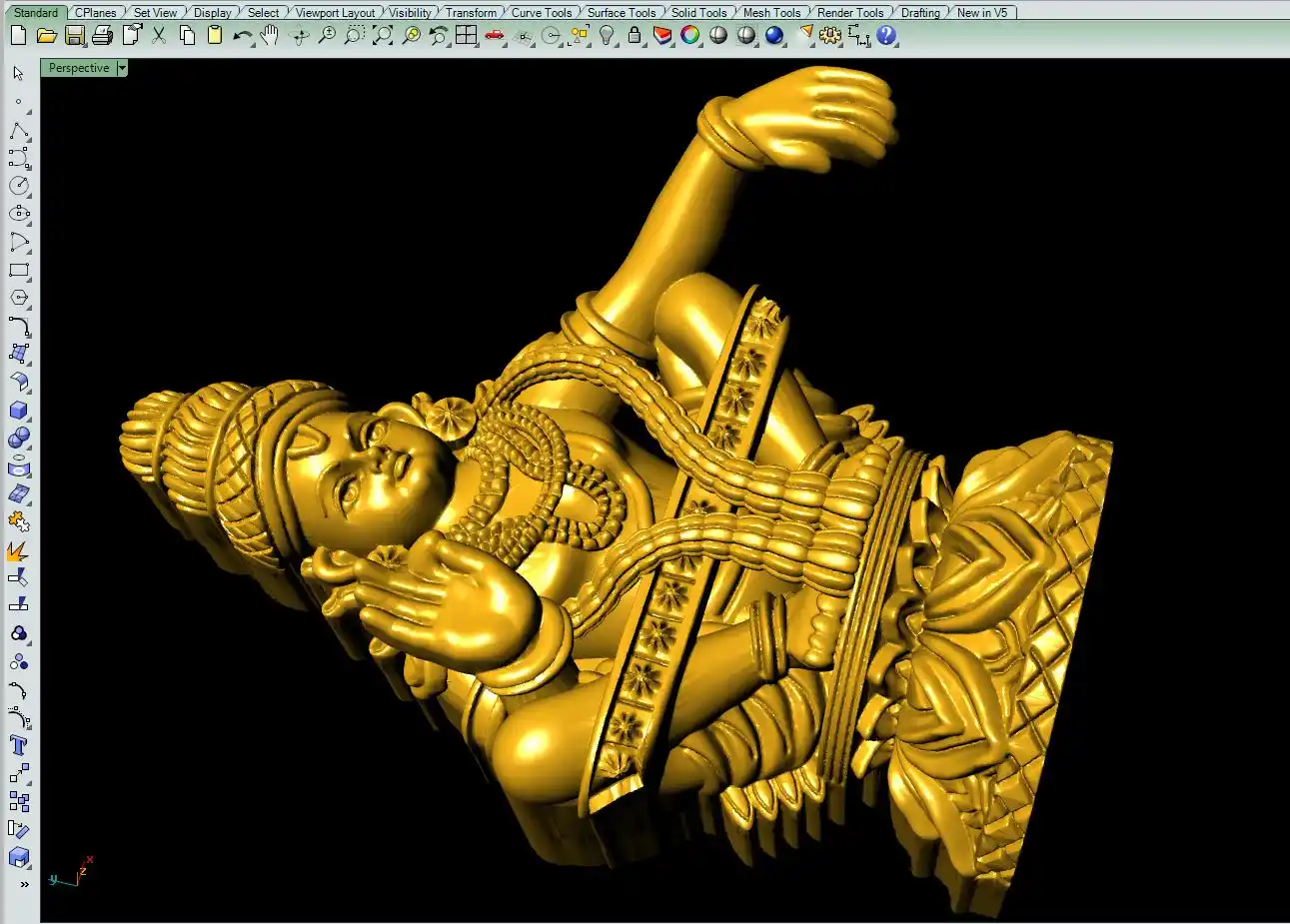
Task: Open the Four Viewports layout icon
Action: pyautogui.click(x=467, y=36)
